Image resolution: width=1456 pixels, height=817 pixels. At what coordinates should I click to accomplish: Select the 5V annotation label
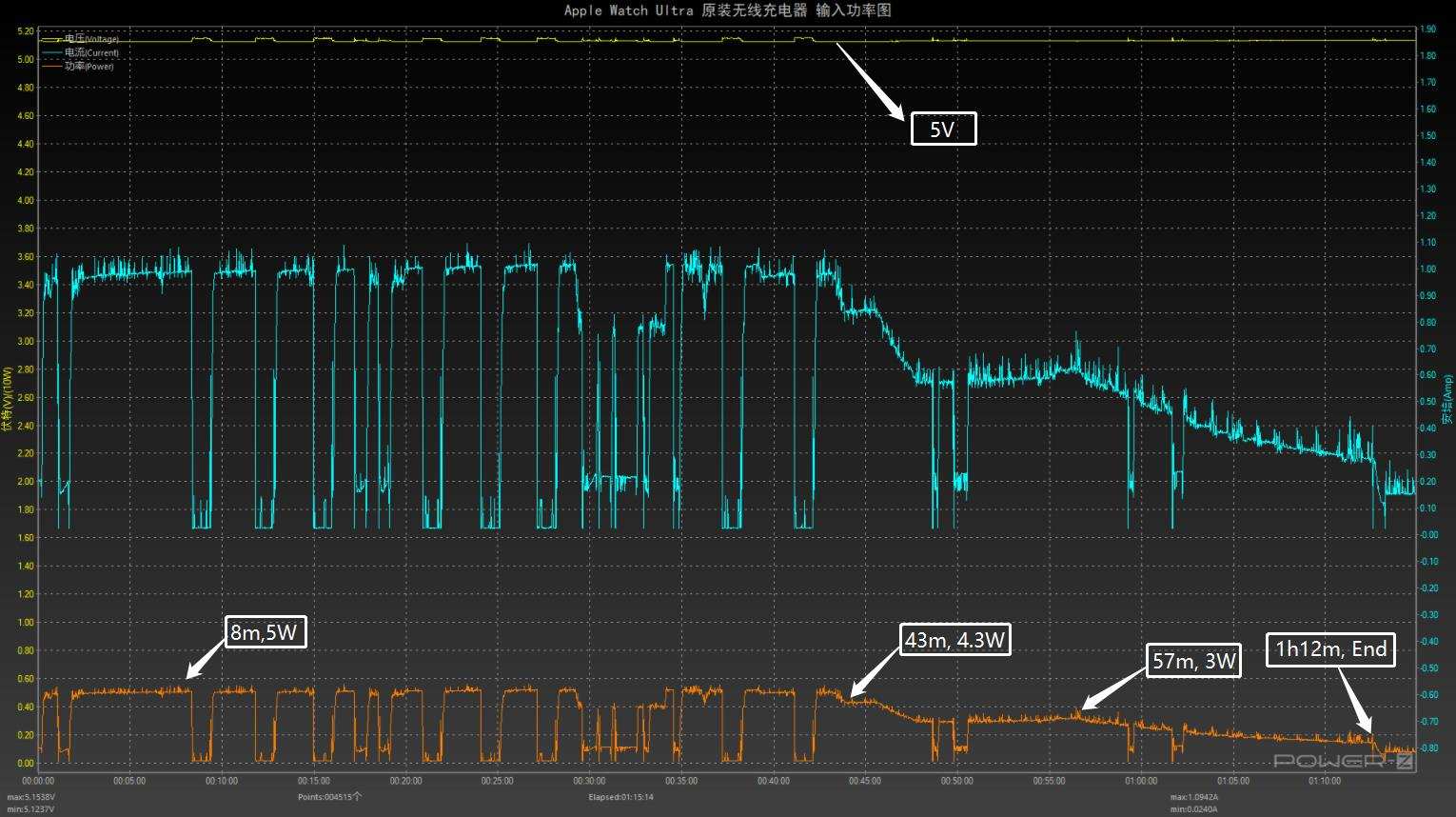click(943, 130)
